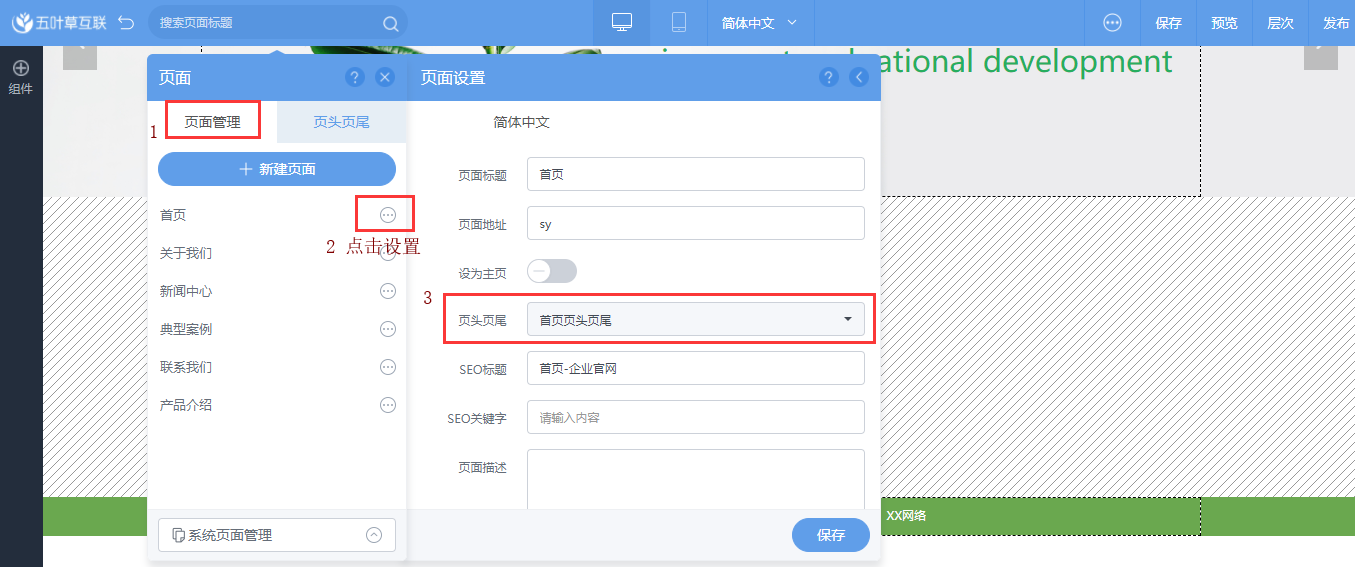Image resolution: width=1355 pixels, height=567 pixels.
Task: Toggle the 设为主页 switch
Action: [552, 271]
